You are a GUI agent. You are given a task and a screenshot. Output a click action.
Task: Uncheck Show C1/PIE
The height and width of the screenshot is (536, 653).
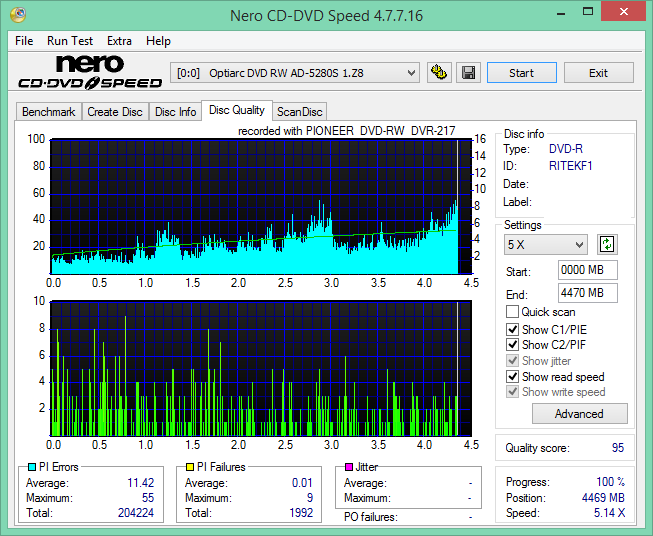pos(512,329)
